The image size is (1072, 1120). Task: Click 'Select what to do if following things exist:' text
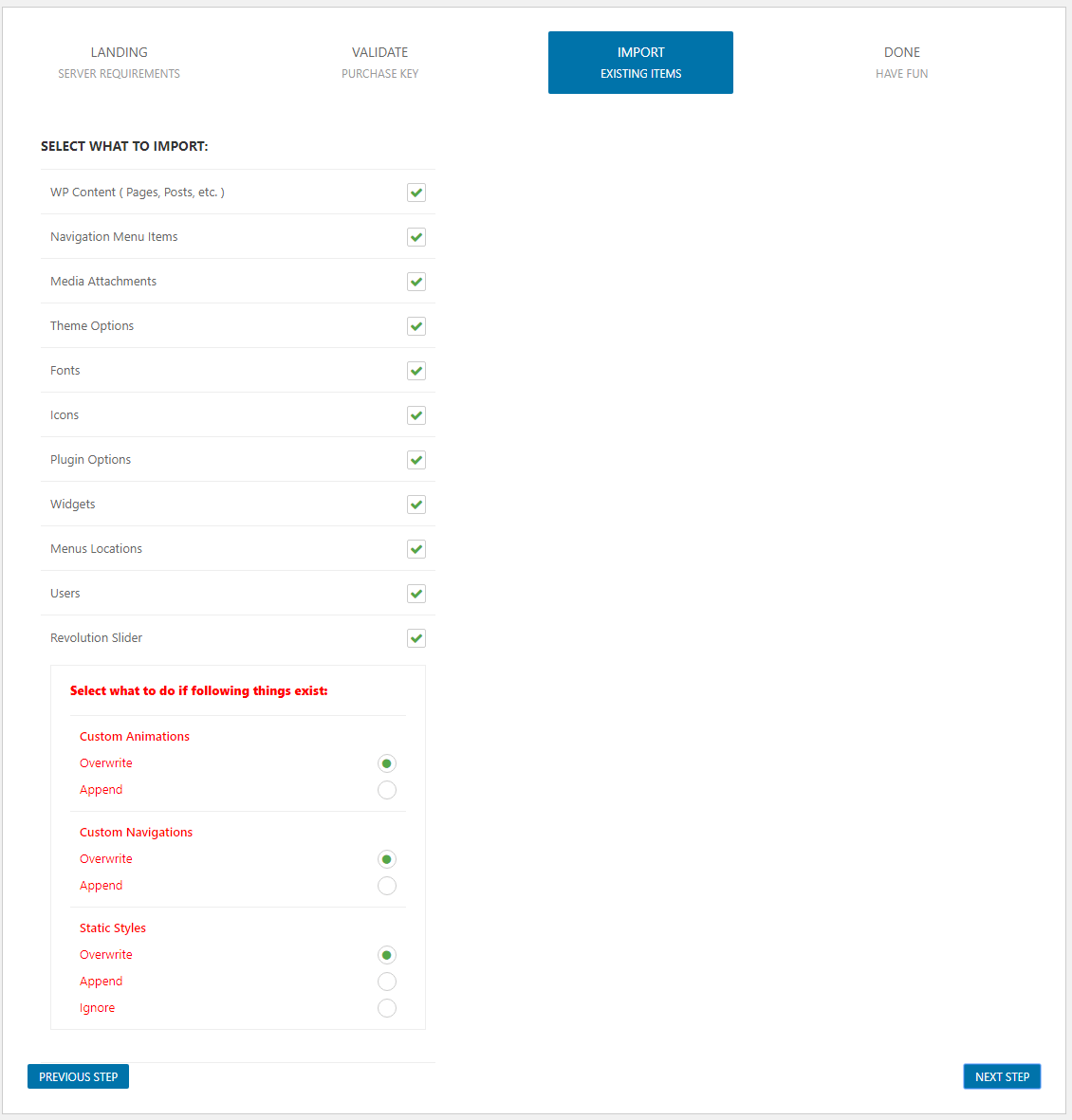point(198,690)
